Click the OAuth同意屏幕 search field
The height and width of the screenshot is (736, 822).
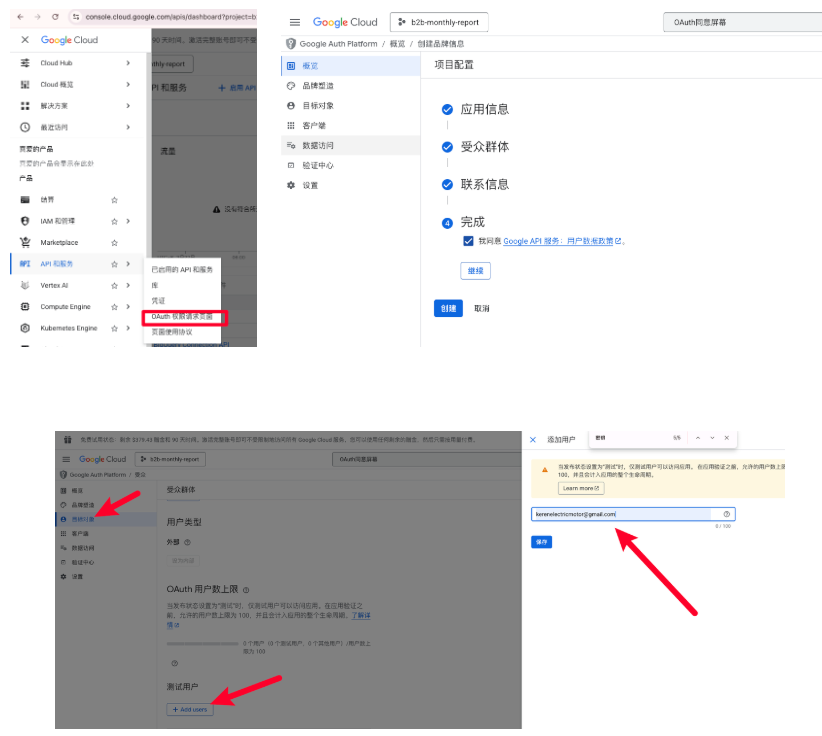click(742, 22)
